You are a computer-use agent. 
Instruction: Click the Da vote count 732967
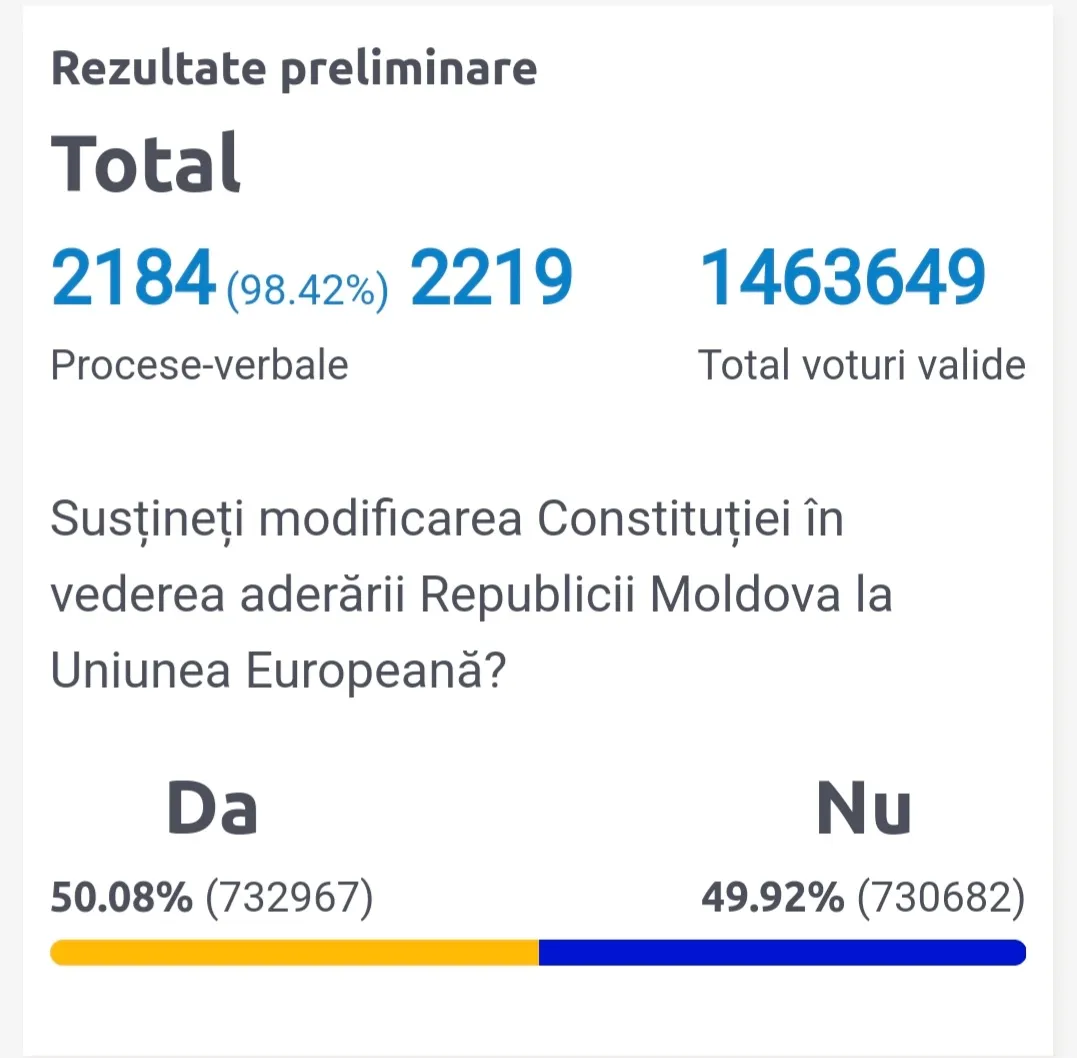[x=289, y=899]
